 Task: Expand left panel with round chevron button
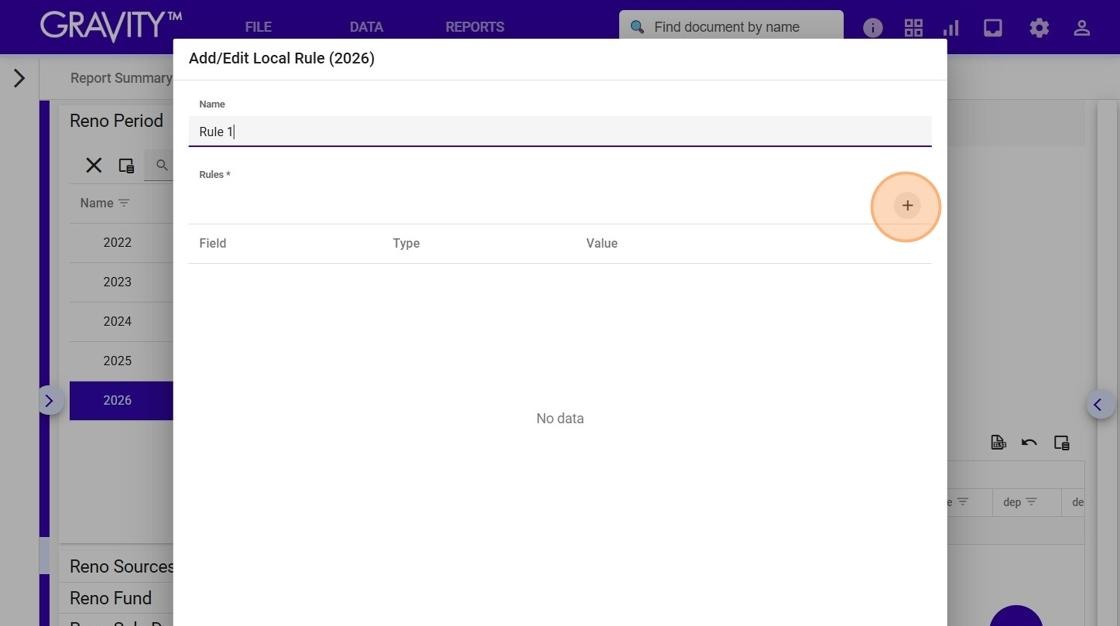(x=49, y=401)
